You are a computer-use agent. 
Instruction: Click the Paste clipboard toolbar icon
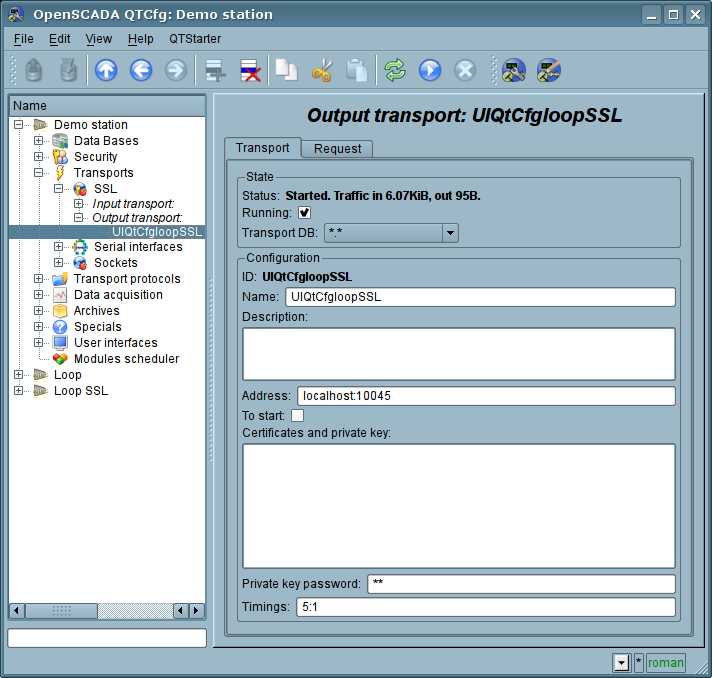click(x=356, y=70)
